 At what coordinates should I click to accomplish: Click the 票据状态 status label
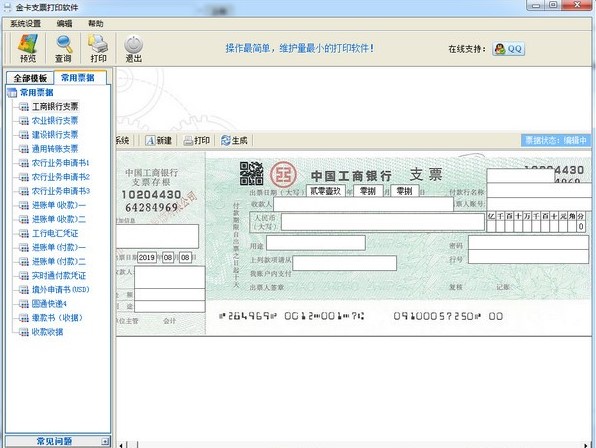[x=556, y=141]
